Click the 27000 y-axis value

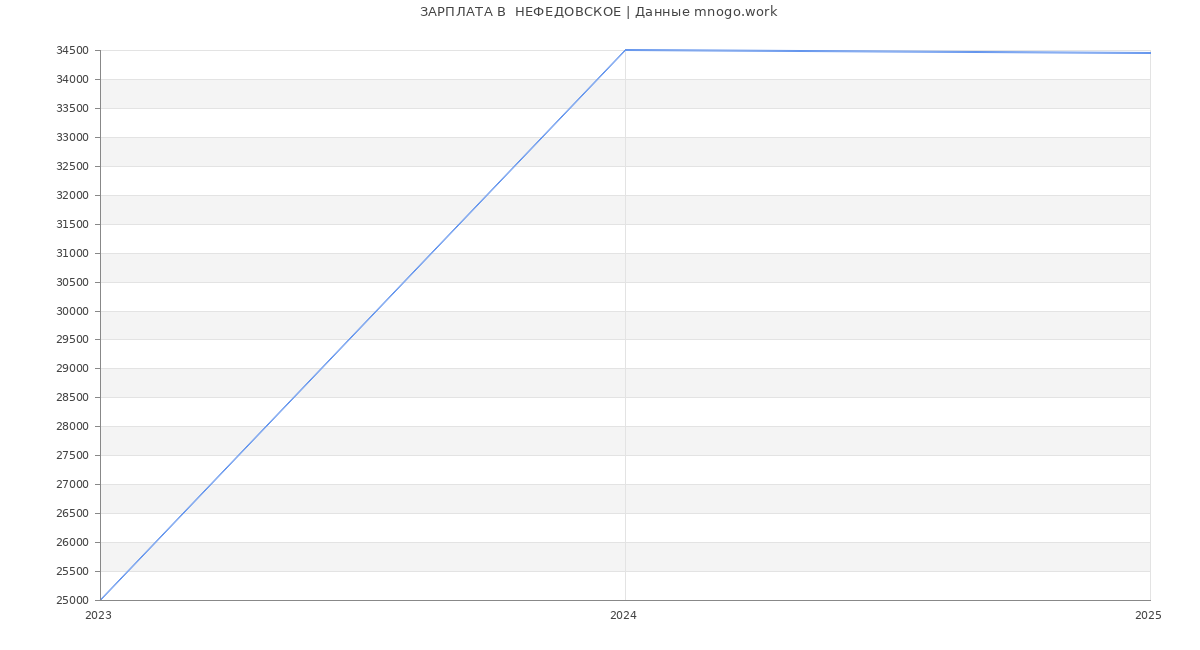point(72,485)
